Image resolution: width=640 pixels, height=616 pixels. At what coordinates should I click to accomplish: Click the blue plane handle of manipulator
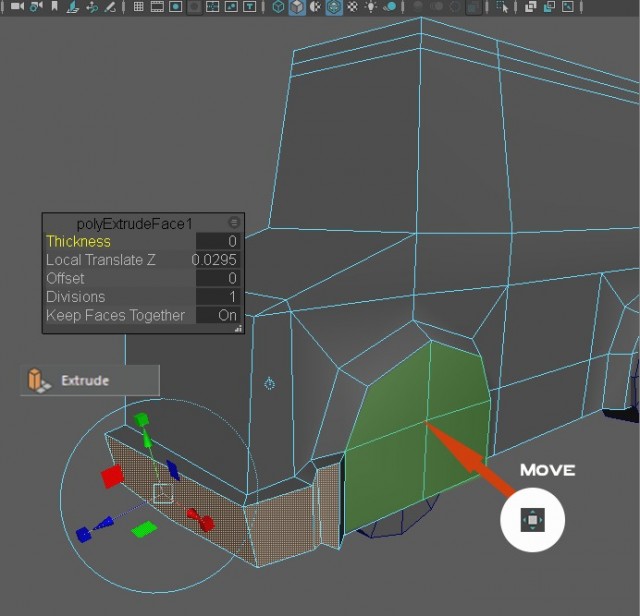click(x=173, y=470)
